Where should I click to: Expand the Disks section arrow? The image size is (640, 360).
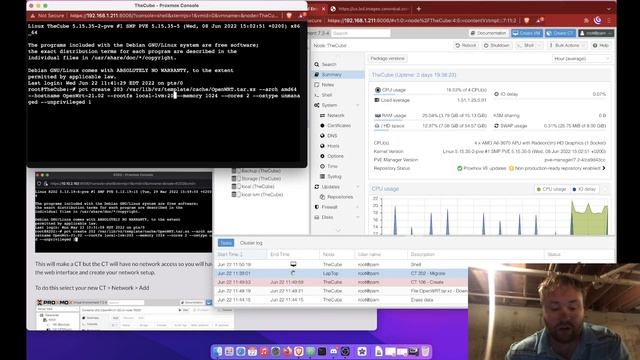358,218
